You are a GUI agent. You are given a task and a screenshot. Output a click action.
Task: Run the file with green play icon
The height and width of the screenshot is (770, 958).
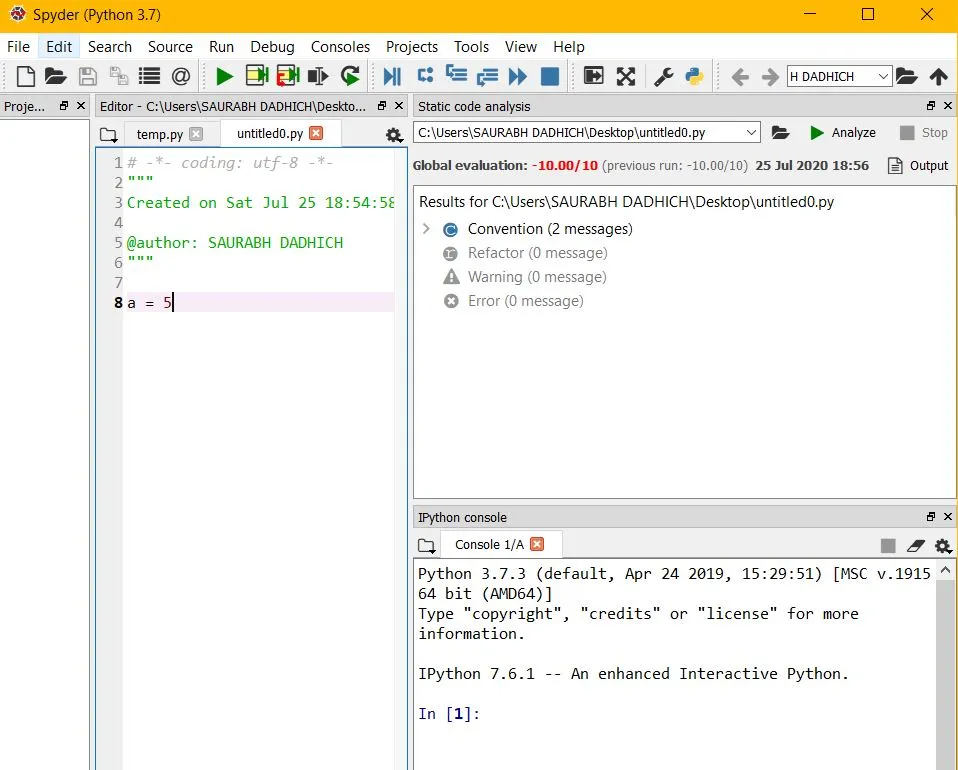[x=224, y=76]
